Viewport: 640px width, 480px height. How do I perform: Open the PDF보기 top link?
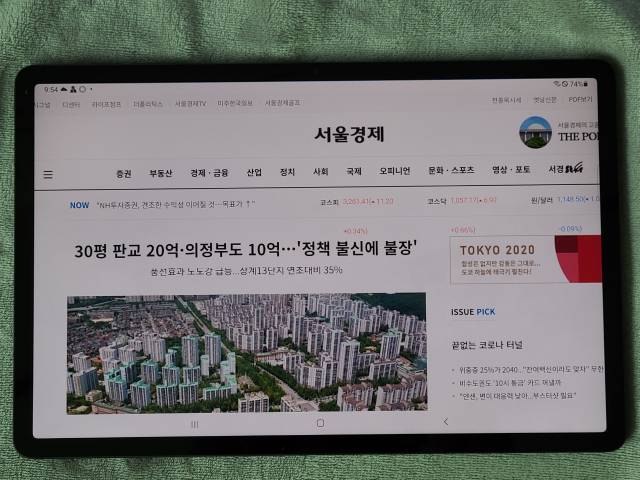pyautogui.click(x=580, y=99)
